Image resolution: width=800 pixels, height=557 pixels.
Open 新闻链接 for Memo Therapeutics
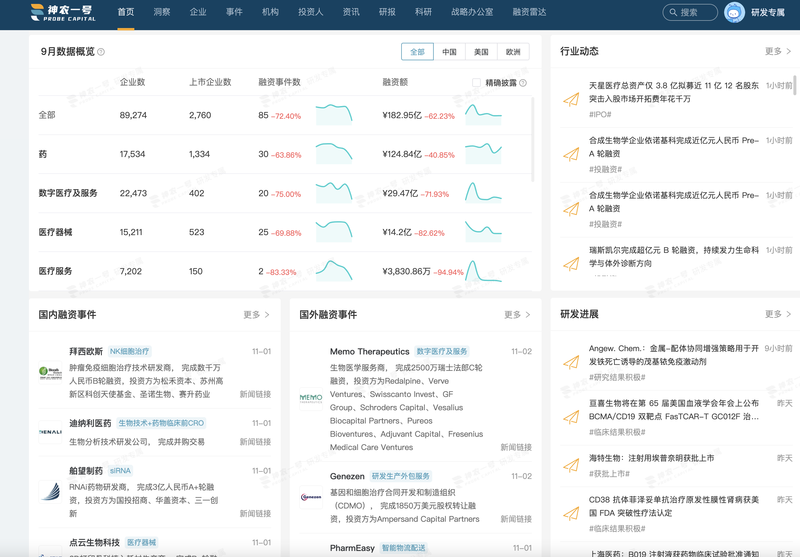click(516, 447)
